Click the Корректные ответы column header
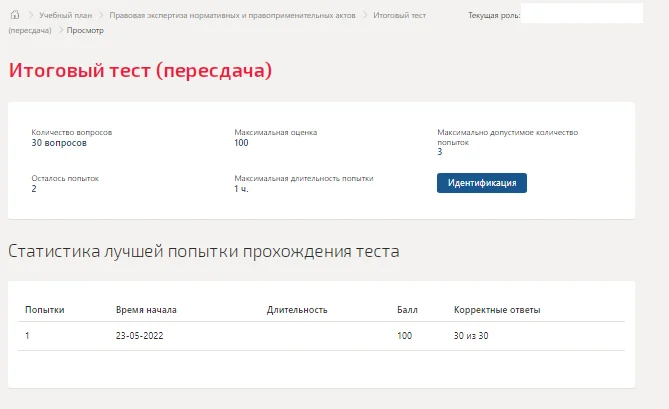Screen dimensions: 669x409 (x=497, y=310)
